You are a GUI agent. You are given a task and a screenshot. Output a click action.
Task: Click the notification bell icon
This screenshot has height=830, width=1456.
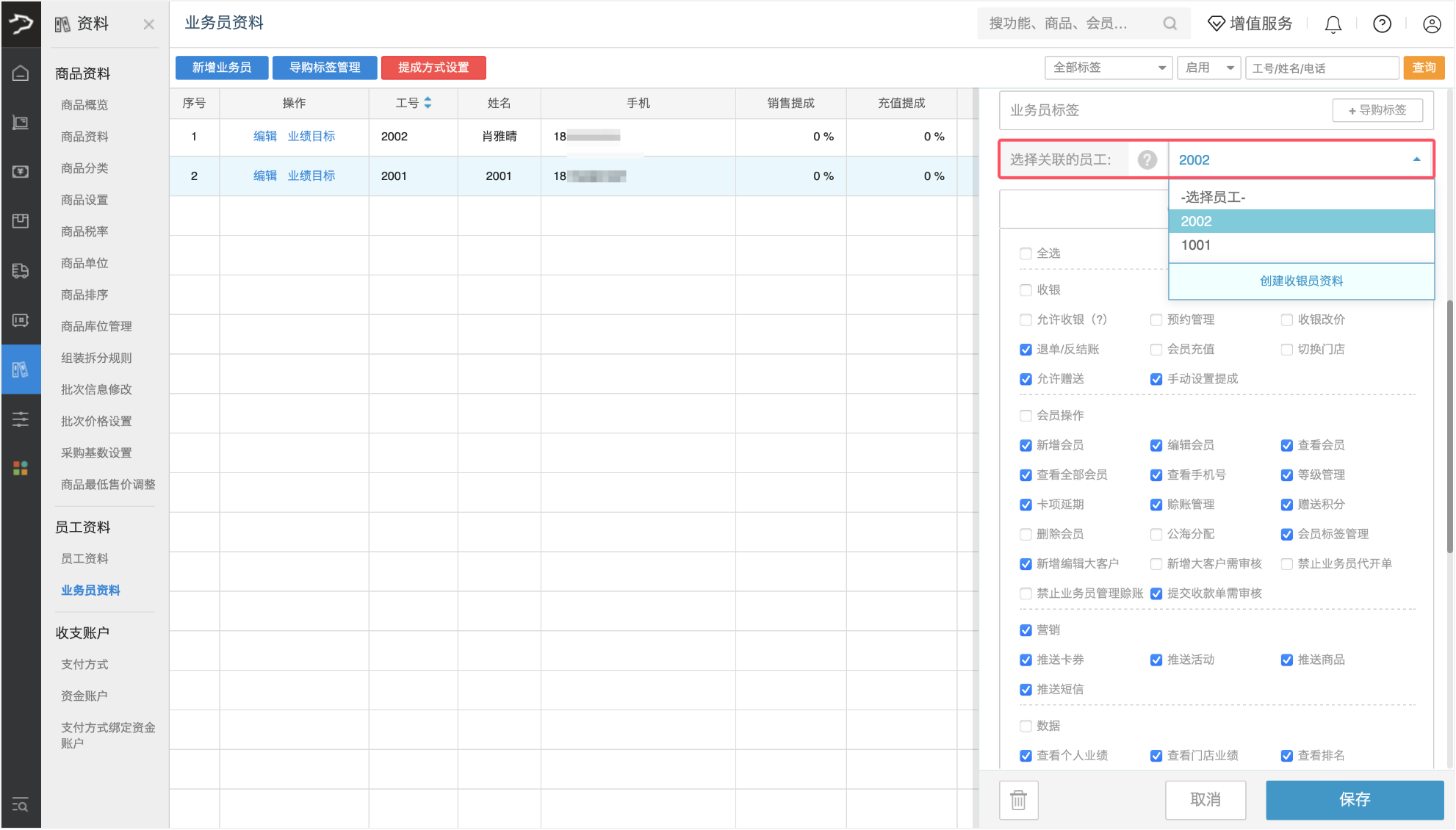tap(1333, 24)
